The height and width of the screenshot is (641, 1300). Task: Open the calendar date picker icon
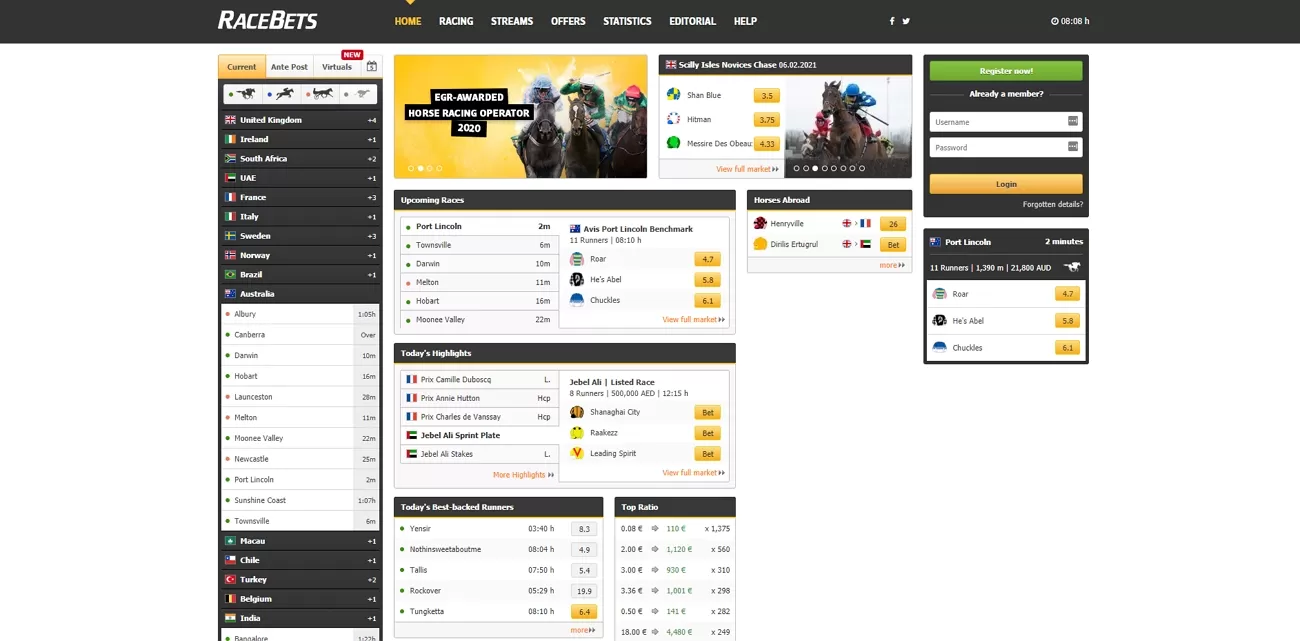click(x=372, y=67)
